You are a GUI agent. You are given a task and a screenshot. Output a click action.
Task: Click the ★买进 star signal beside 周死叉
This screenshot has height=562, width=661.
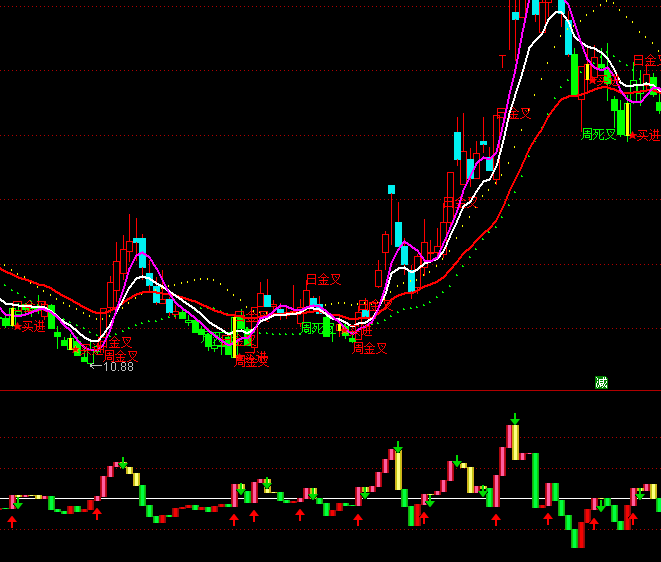pyautogui.click(x=644, y=135)
